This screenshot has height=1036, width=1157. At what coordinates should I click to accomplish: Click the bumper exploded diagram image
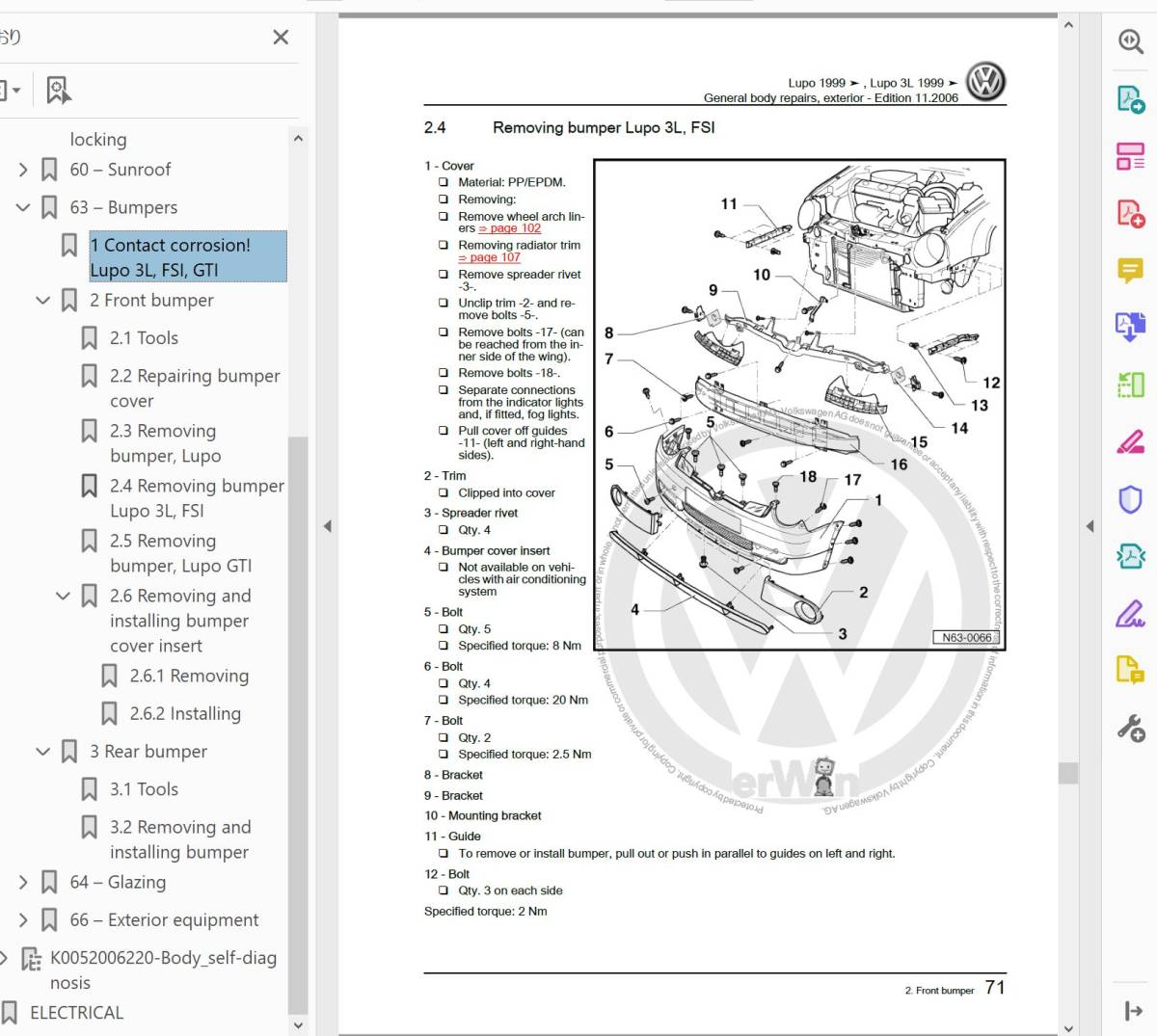pos(799,405)
